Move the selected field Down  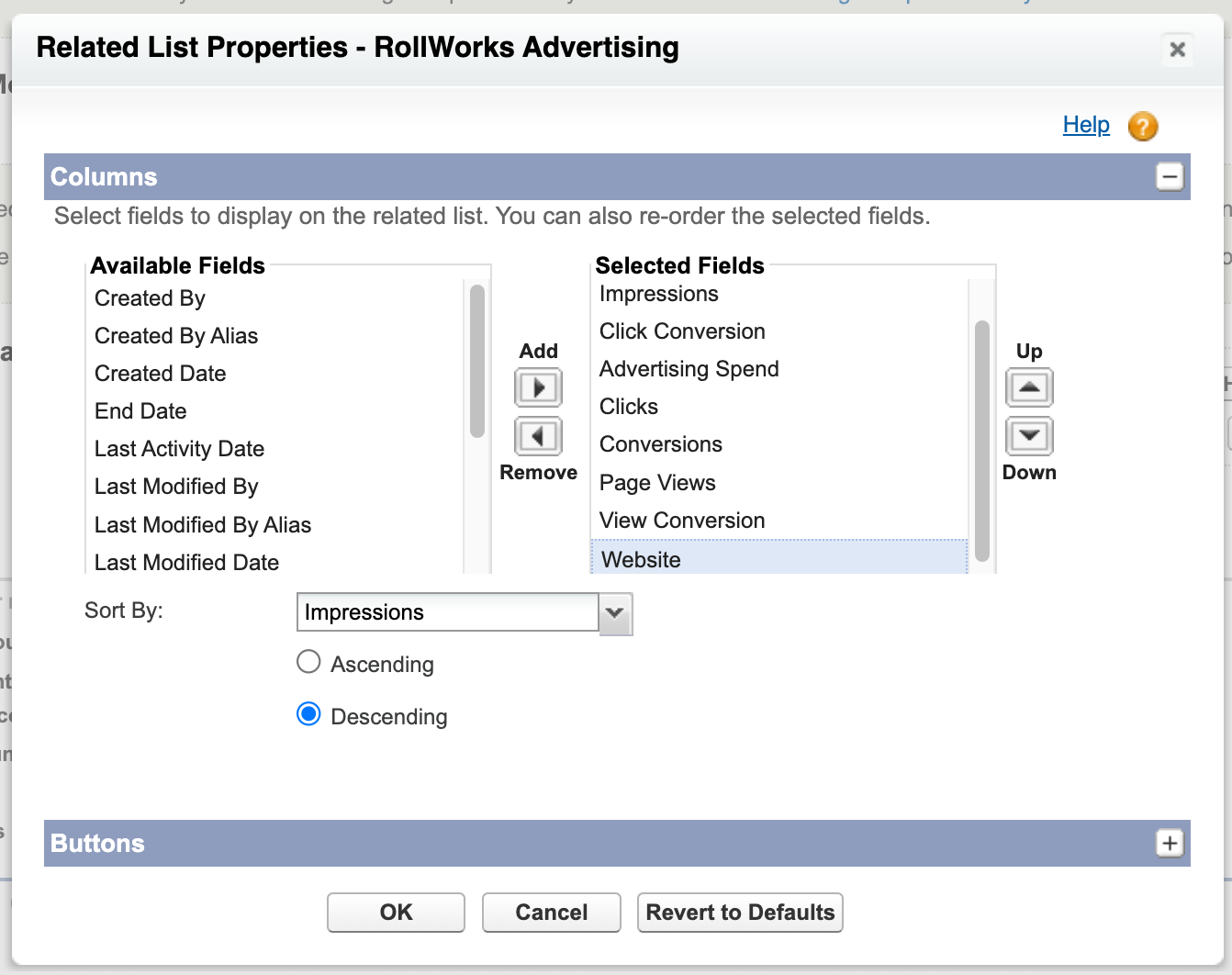point(1029,436)
